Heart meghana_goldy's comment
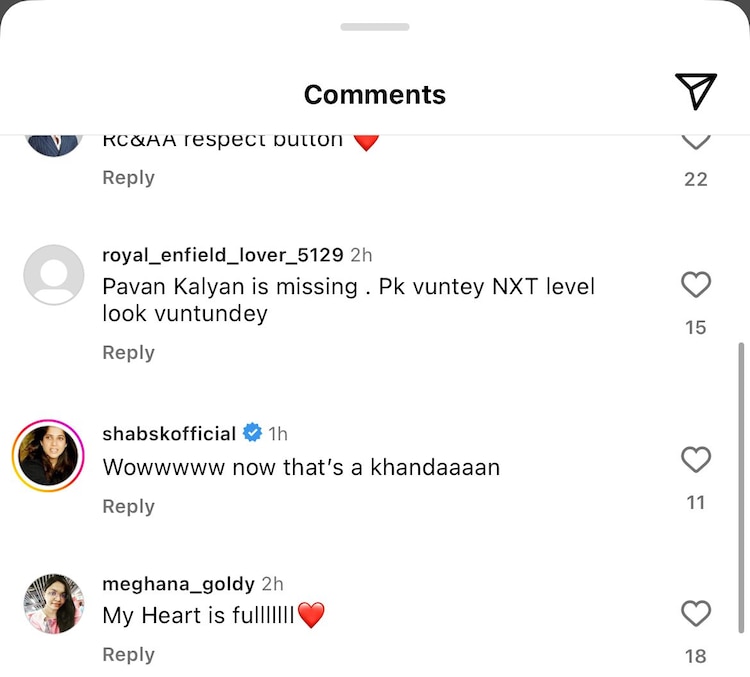 [x=696, y=613]
